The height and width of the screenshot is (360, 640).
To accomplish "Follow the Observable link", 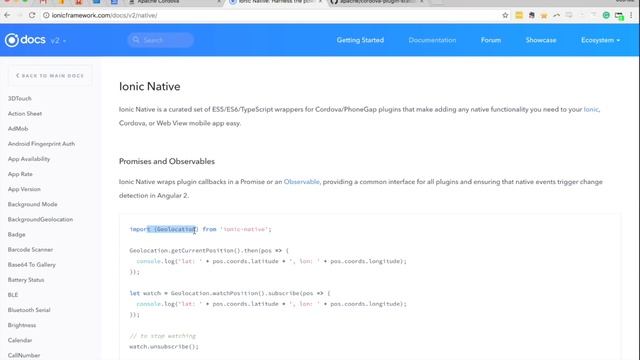I will click(x=302, y=182).
